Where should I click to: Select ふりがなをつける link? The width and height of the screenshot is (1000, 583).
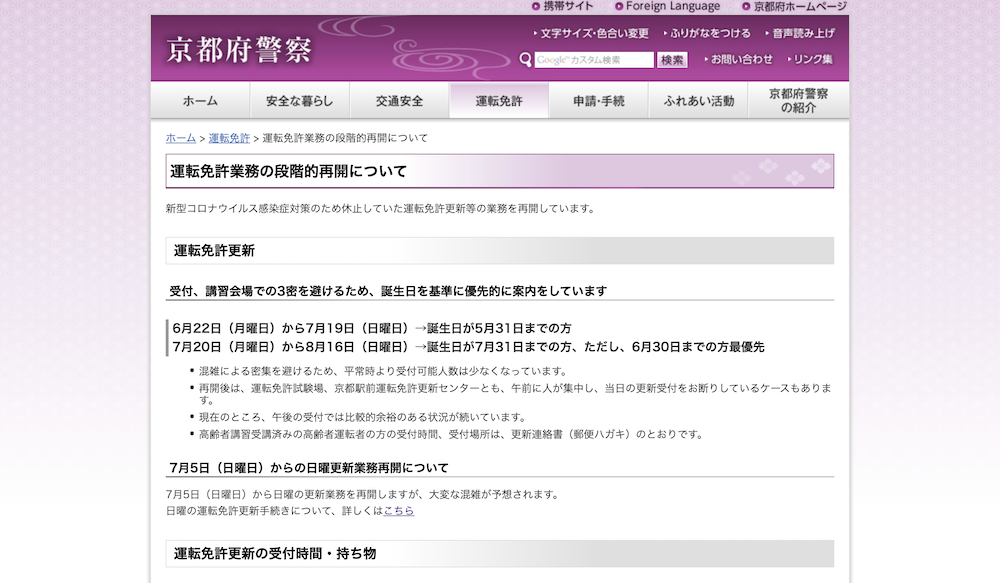pos(707,33)
